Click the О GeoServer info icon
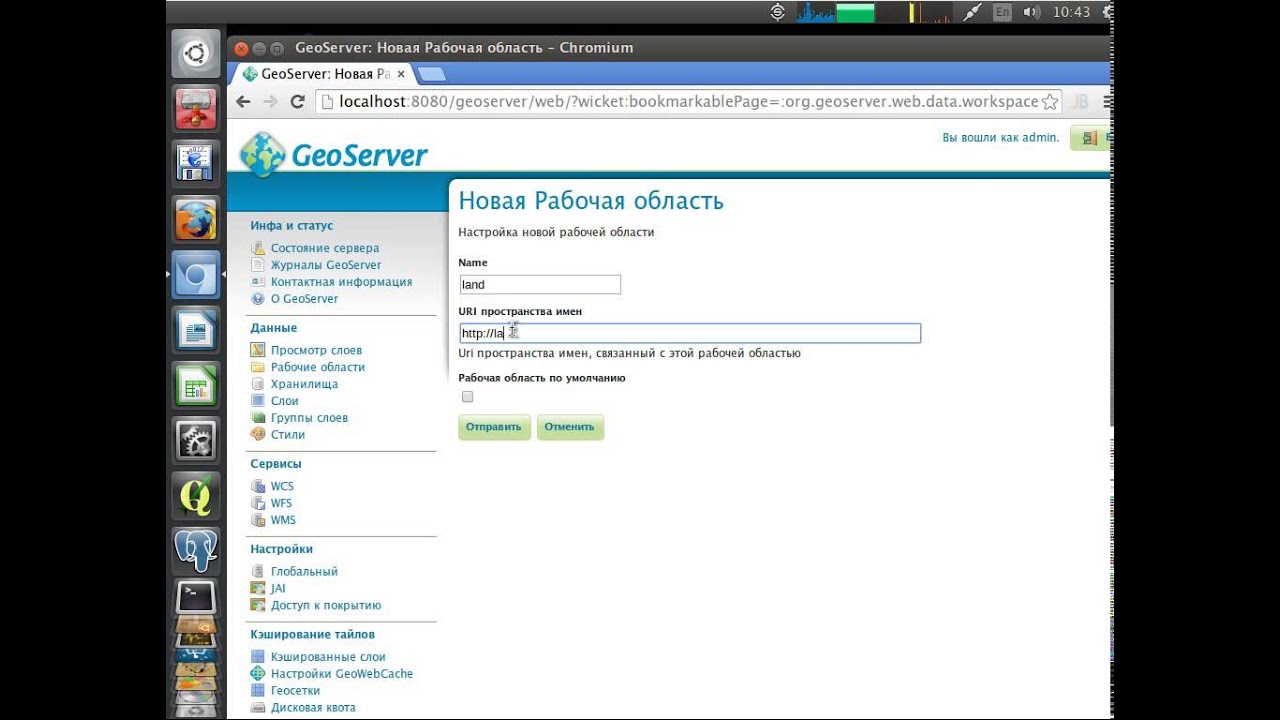 [x=258, y=298]
